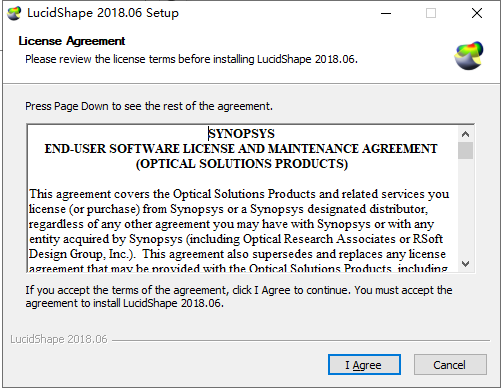Image resolution: width=503 pixels, height=390 pixels.
Task: Cancel the LucidShape setup
Action: [451, 365]
